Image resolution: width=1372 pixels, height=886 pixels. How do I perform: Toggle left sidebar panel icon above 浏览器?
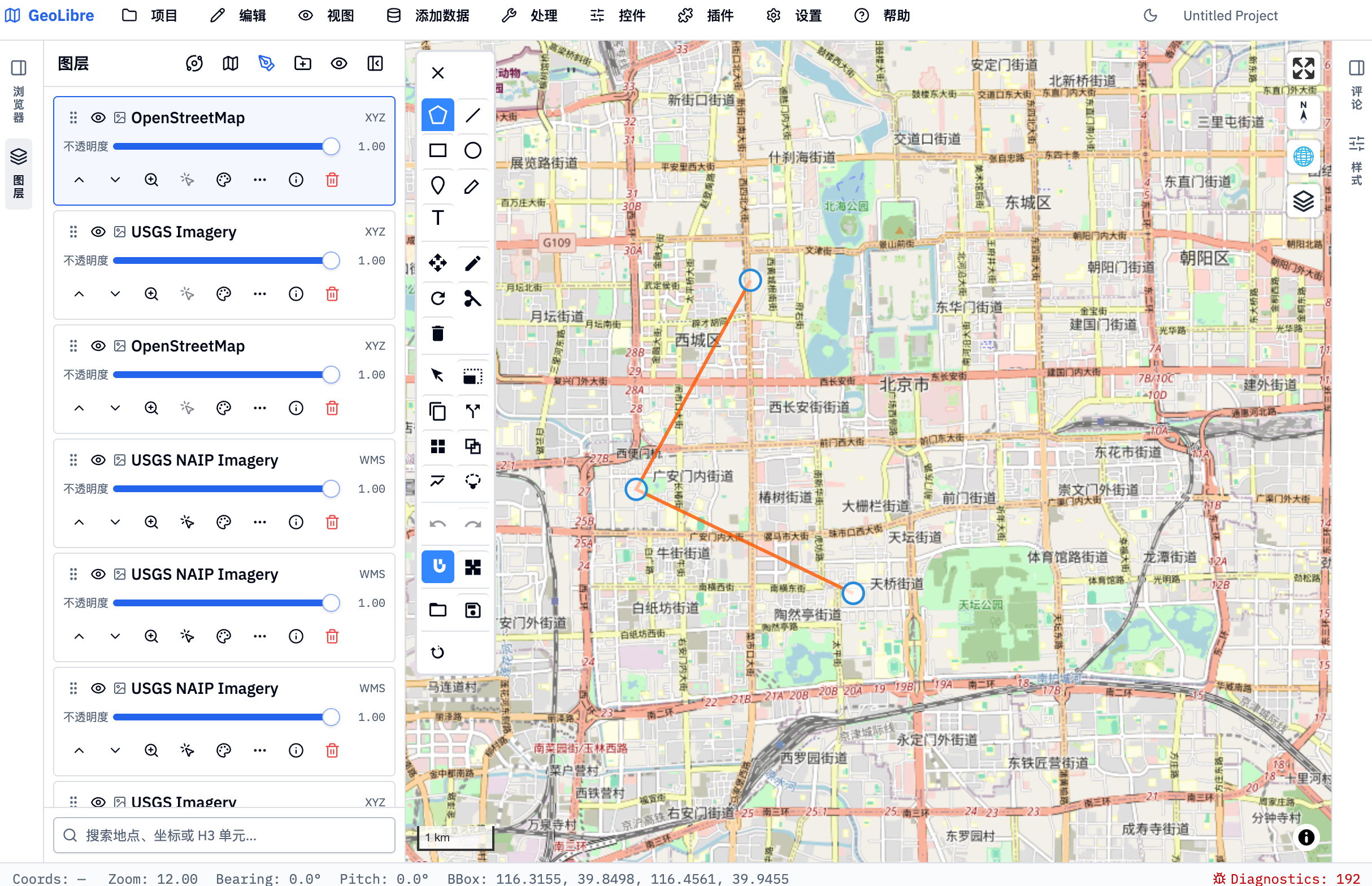pos(19,68)
